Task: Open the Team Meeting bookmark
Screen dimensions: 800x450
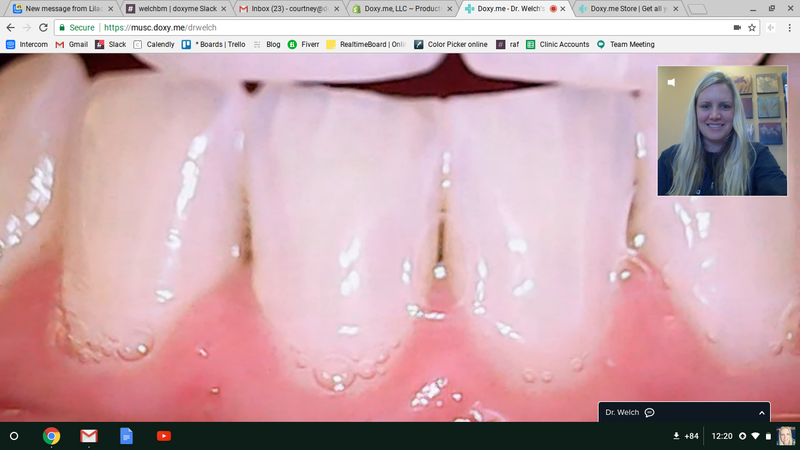Action: point(626,44)
